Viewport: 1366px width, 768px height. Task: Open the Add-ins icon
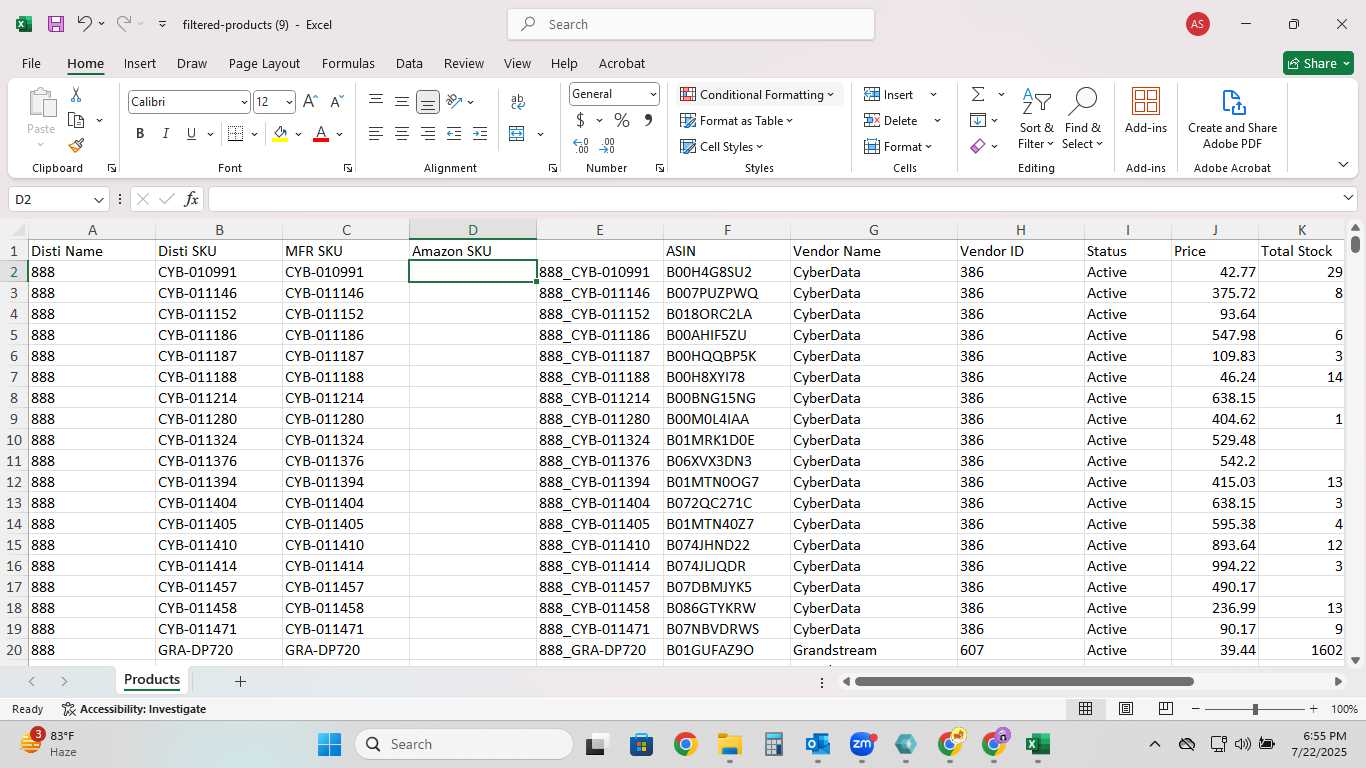1145,111
